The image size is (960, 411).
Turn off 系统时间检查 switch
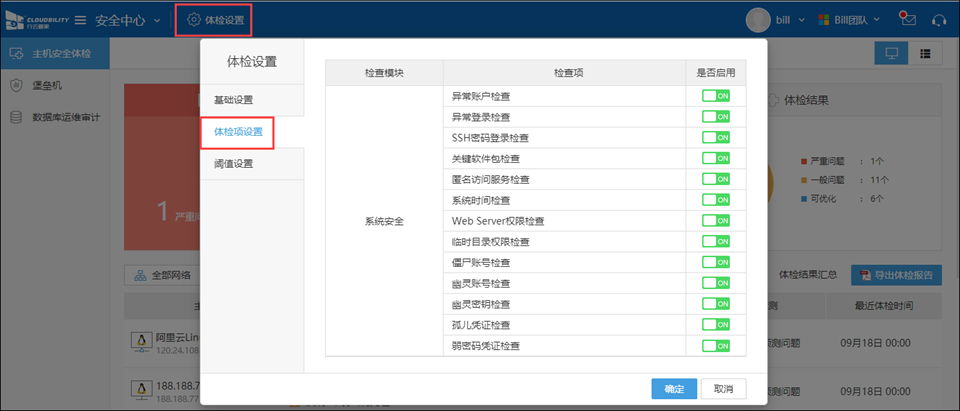(x=716, y=200)
